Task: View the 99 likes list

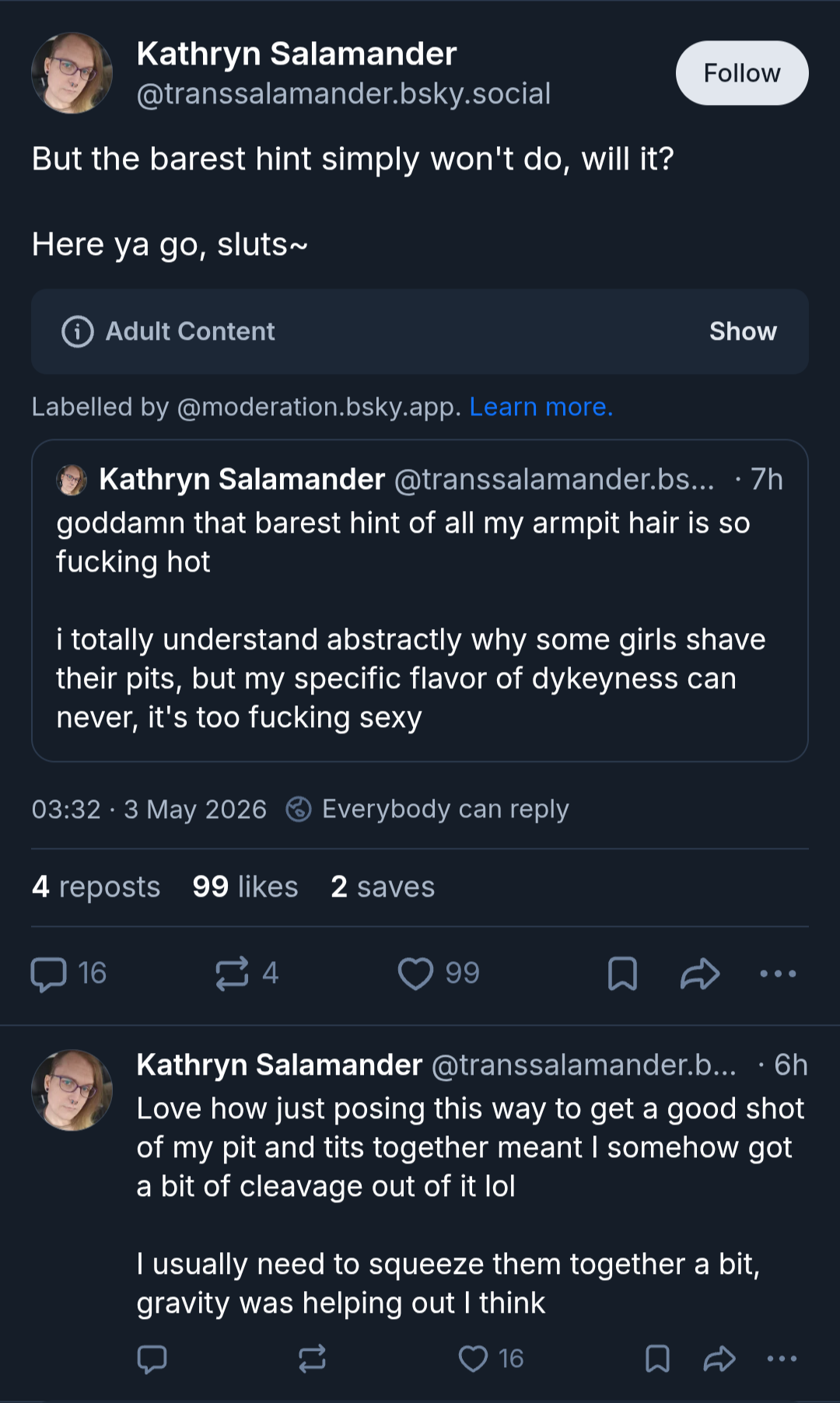Action: pos(245,887)
